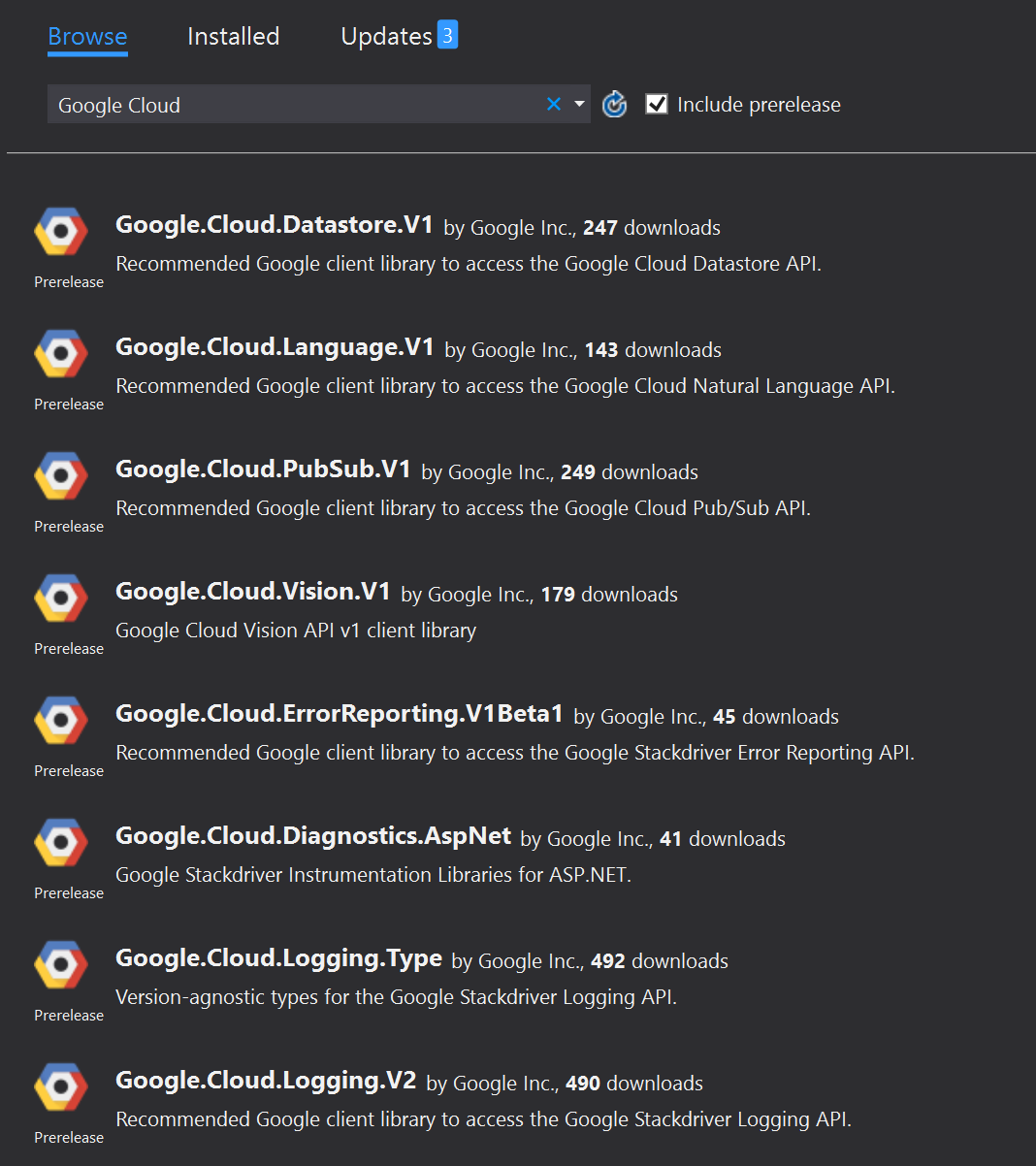
Task: Click inside the search input field
Action: click(291, 104)
